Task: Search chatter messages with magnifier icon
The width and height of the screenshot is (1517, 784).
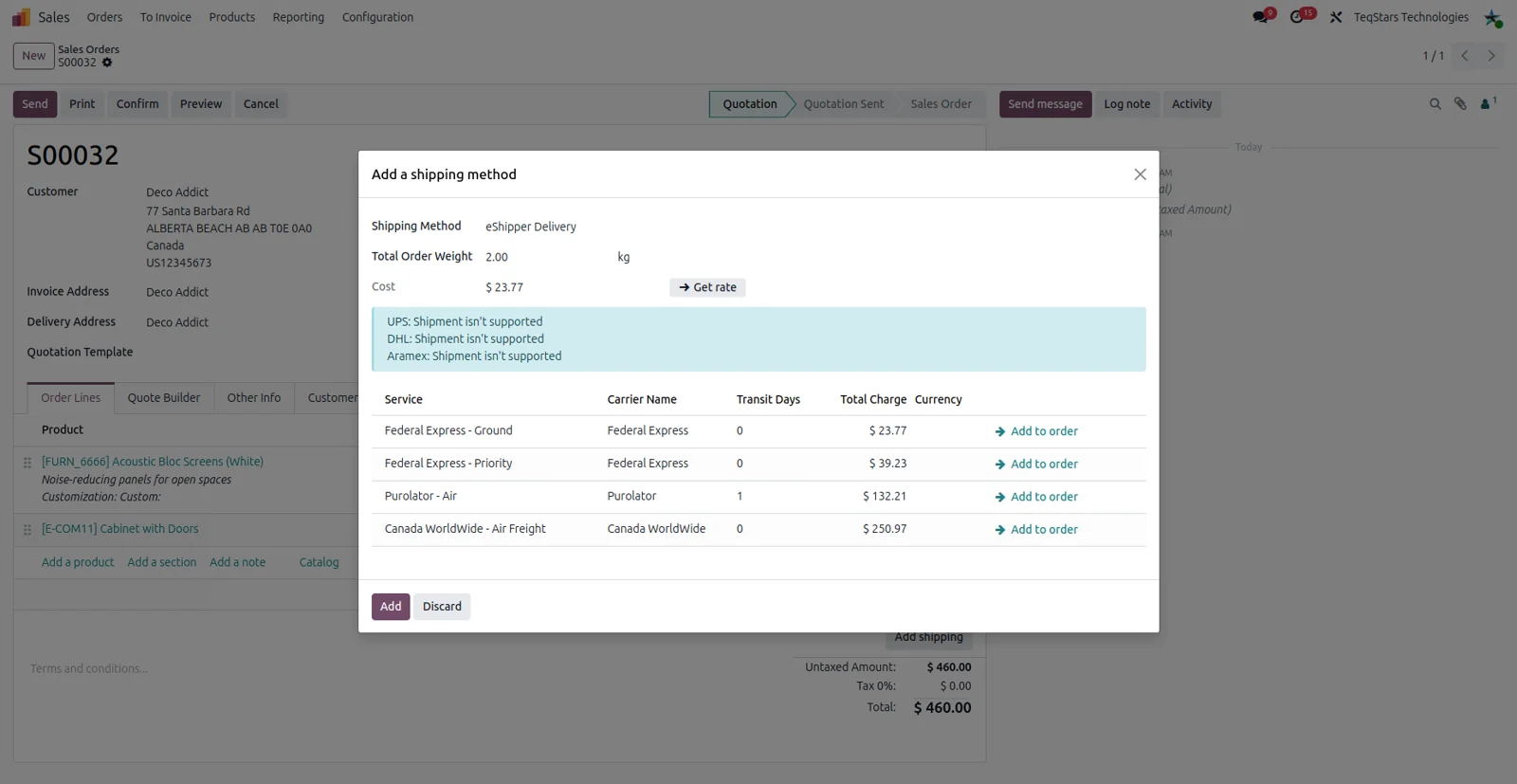Action: 1435,104
